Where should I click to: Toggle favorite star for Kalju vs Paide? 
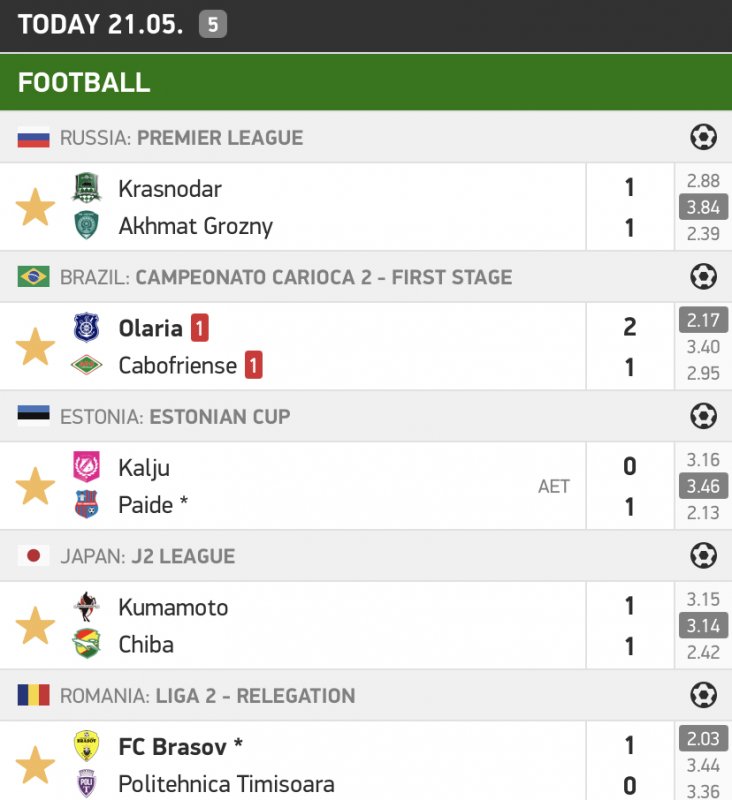(x=35, y=487)
